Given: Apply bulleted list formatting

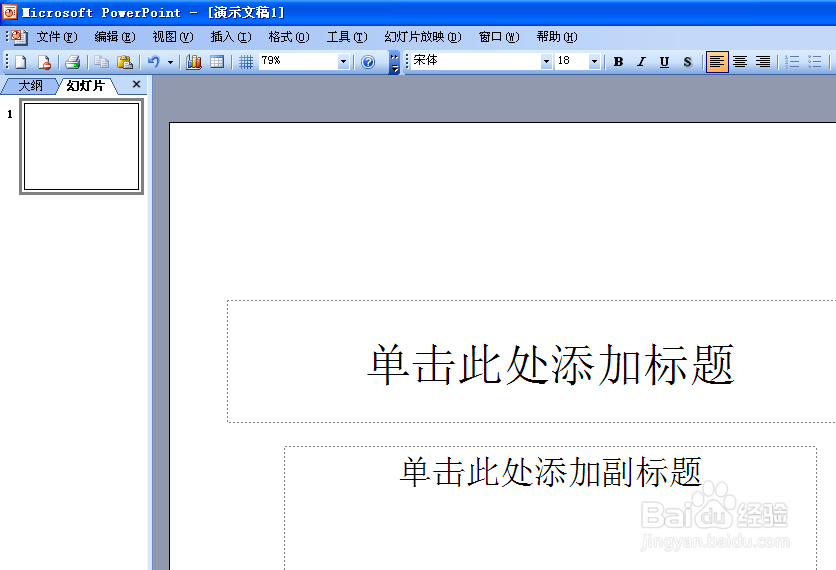Looking at the screenshot, I should (x=815, y=62).
